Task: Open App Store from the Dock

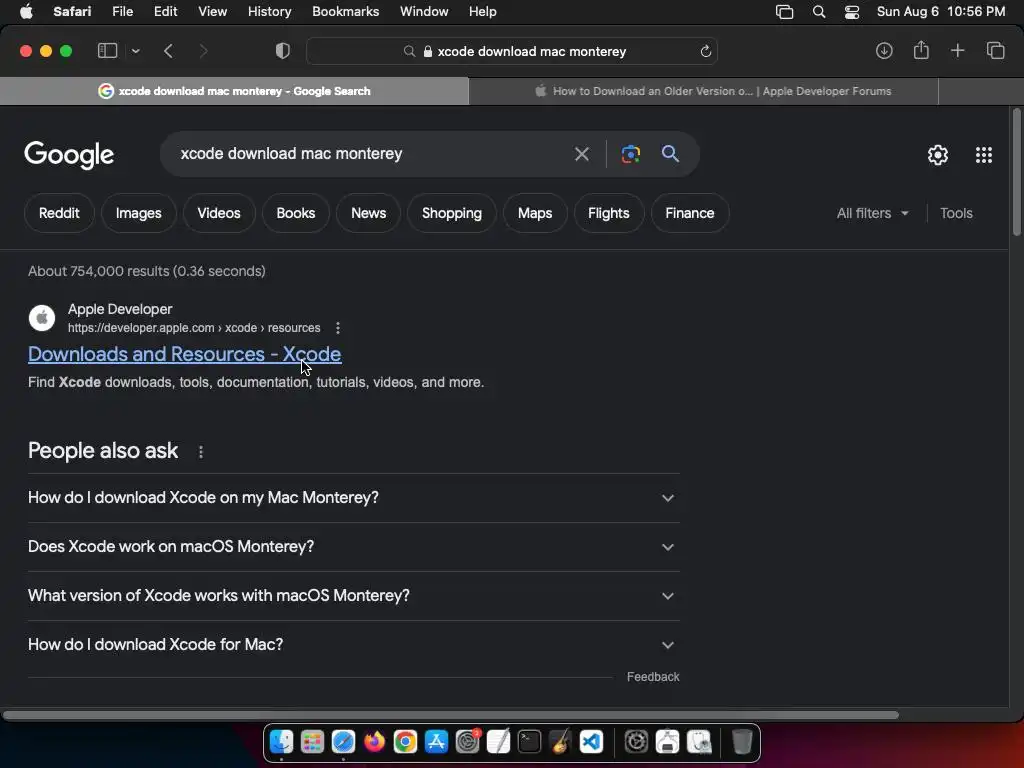Action: click(436, 742)
